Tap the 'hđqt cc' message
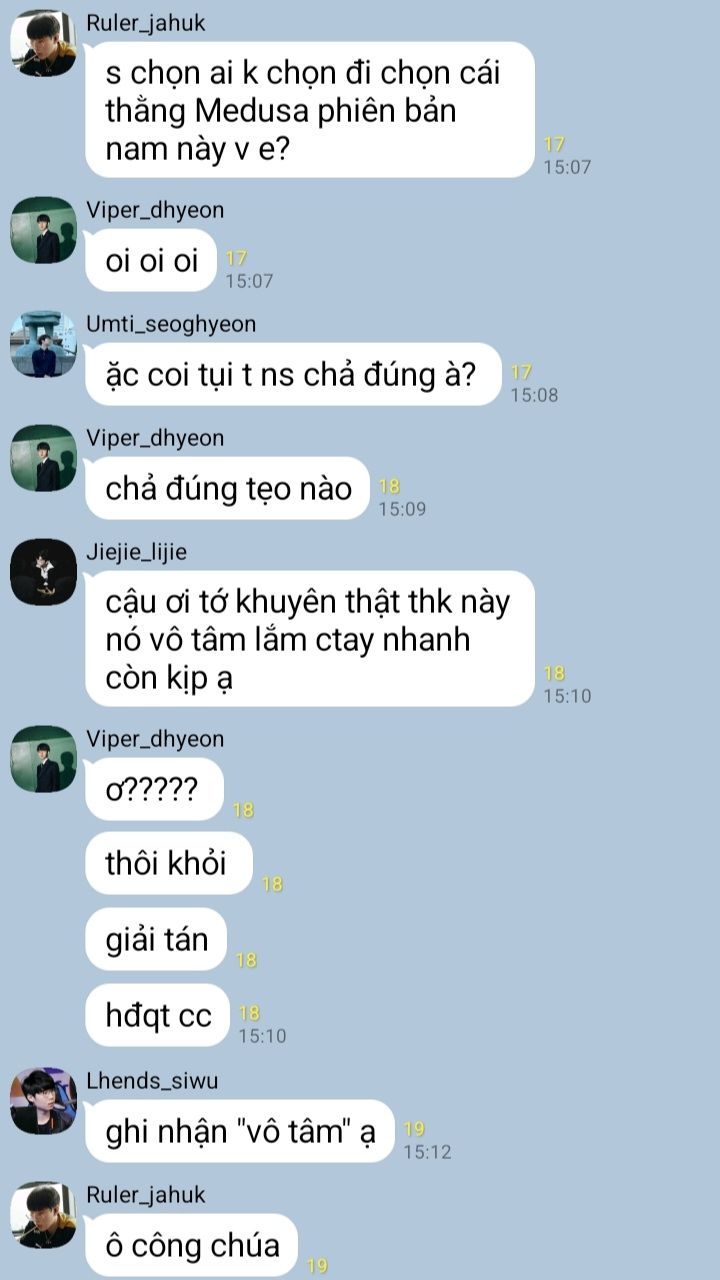The image size is (720, 1280). coord(158,1015)
